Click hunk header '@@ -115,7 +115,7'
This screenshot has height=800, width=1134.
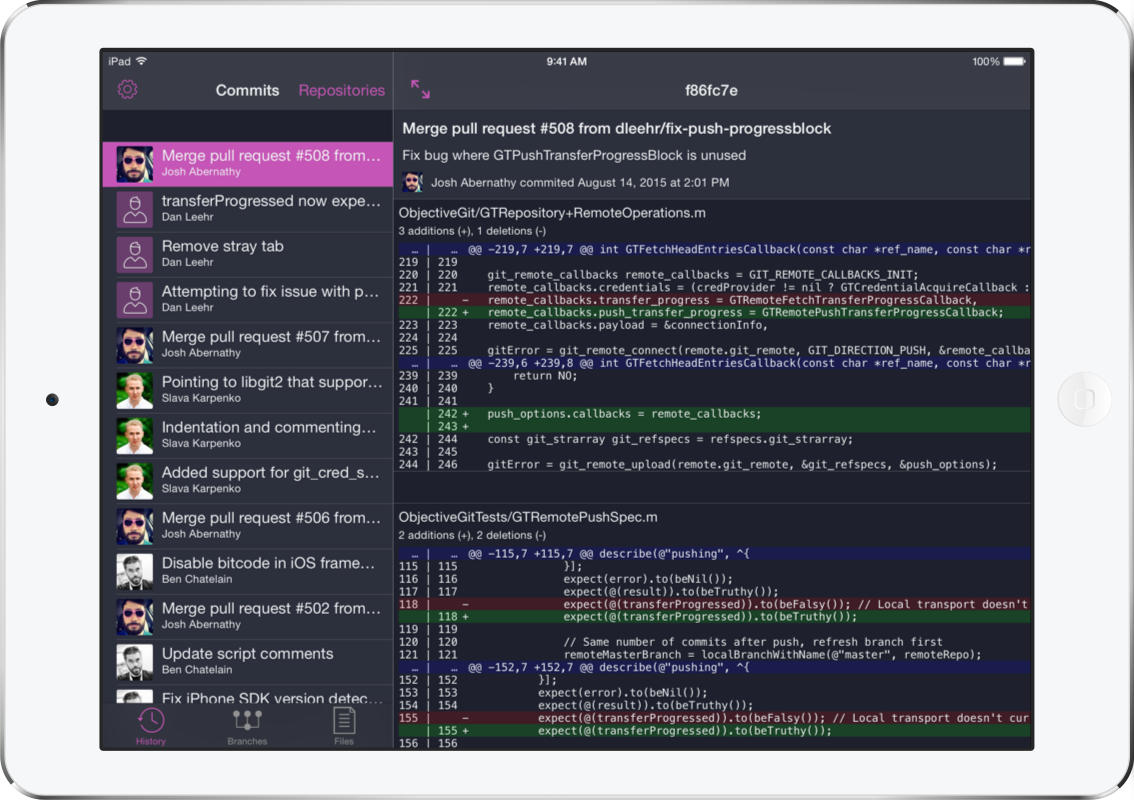(713, 553)
